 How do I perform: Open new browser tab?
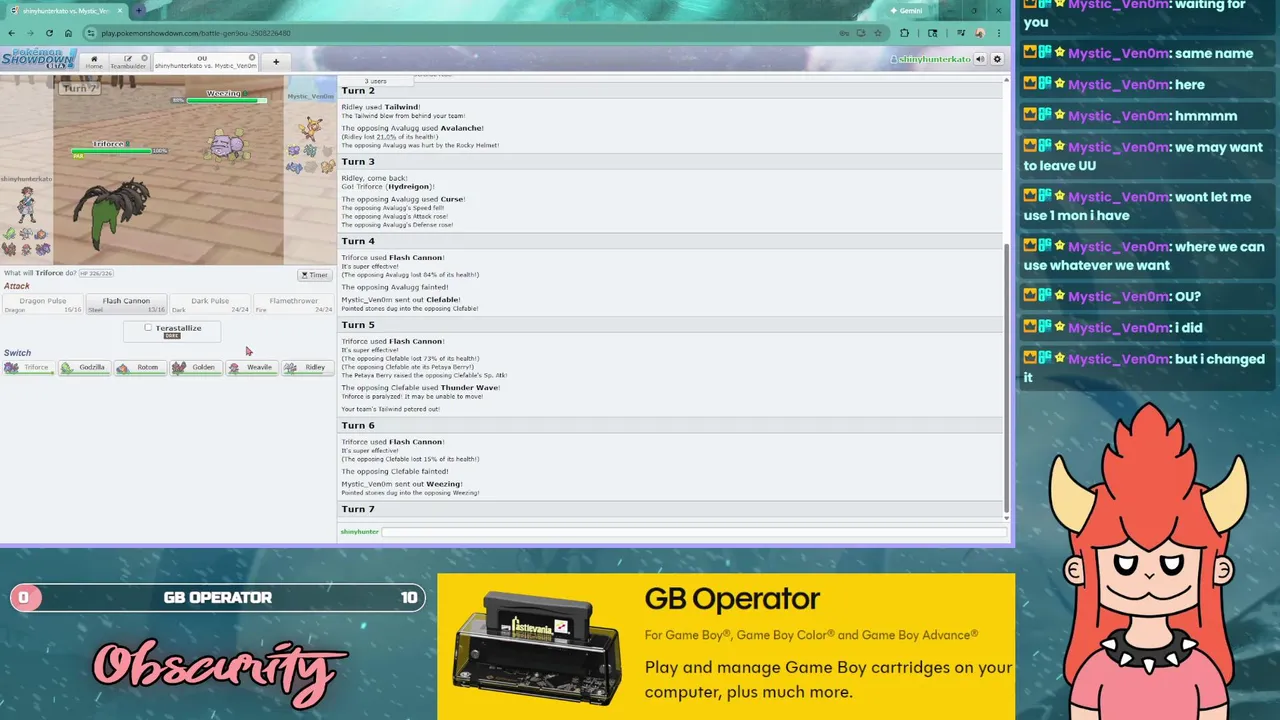pyautogui.click(x=139, y=10)
